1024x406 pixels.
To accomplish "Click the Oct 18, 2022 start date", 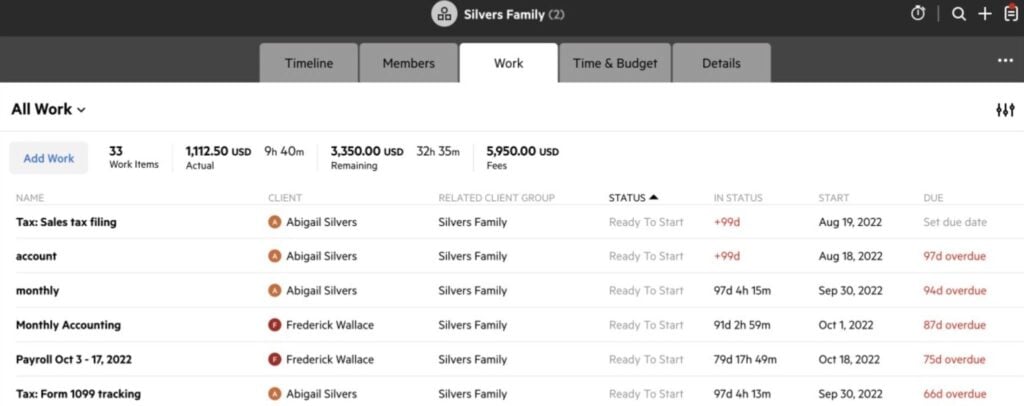I will tap(849, 360).
